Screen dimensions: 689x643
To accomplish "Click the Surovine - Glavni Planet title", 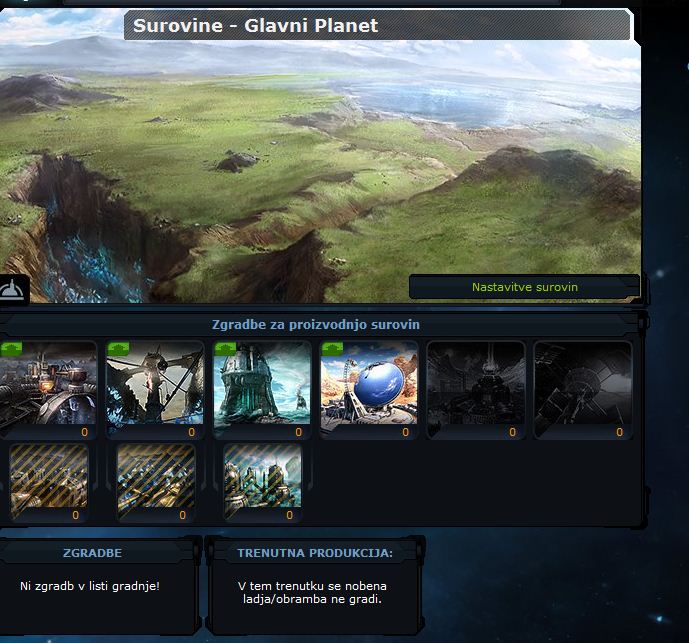I will [x=256, y=25].
